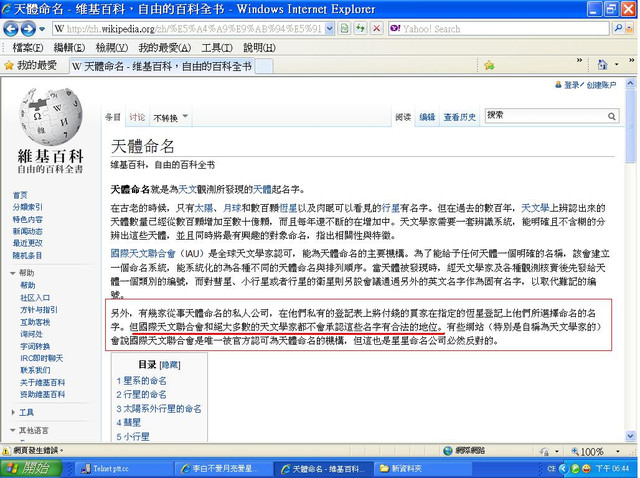Open the address bar URL history dropdown
Image resolution: width=640 pixels, height=478 pixels.
[330, 29]
